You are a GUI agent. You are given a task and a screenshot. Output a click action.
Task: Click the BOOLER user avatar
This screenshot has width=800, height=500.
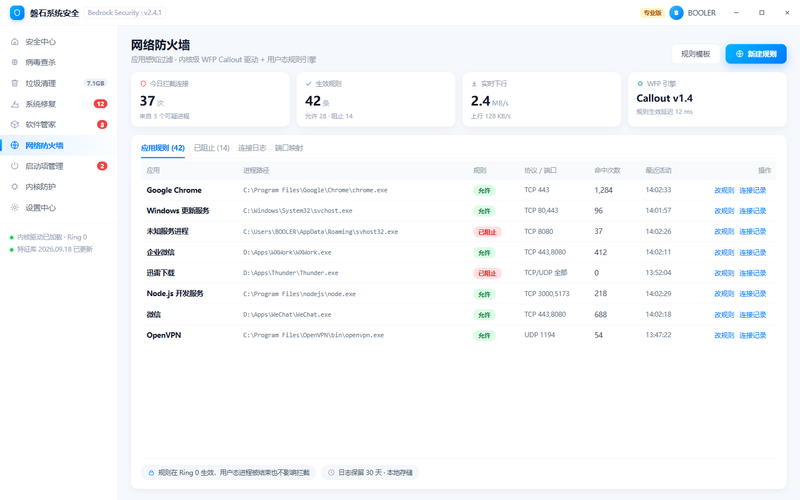click(676, 13)
